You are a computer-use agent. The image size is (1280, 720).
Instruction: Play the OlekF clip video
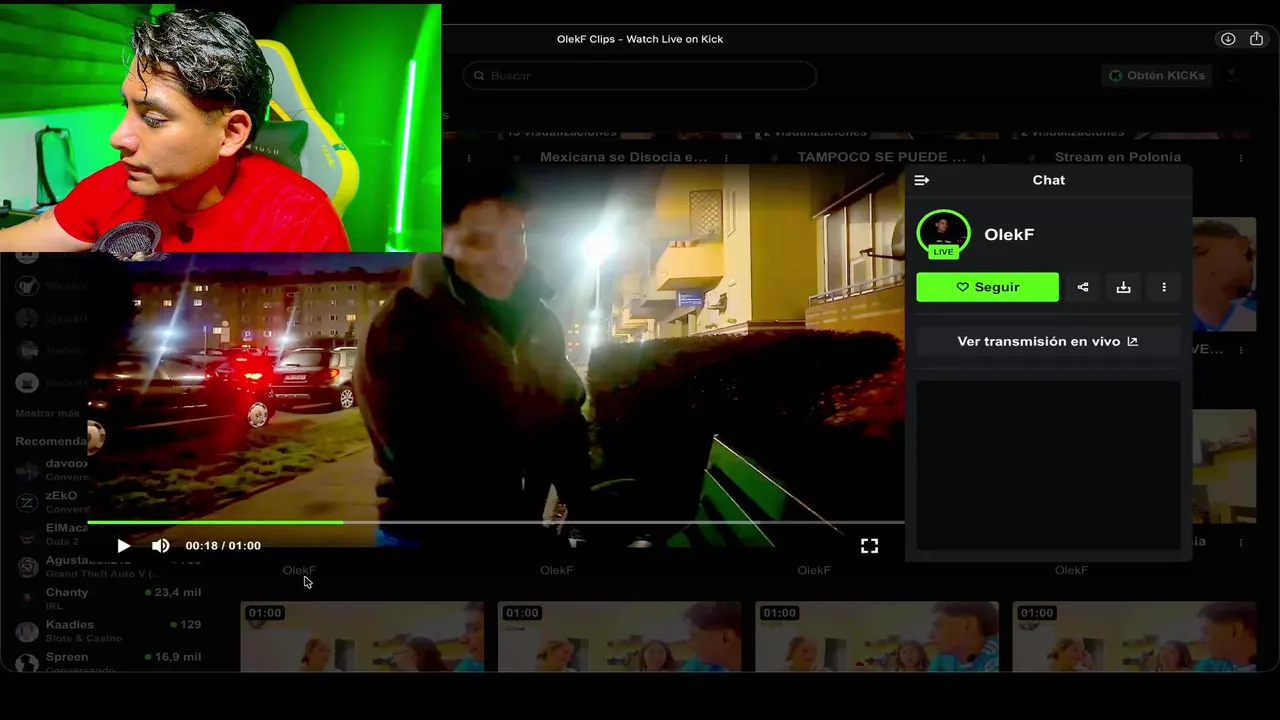click(x=124, y=546)
